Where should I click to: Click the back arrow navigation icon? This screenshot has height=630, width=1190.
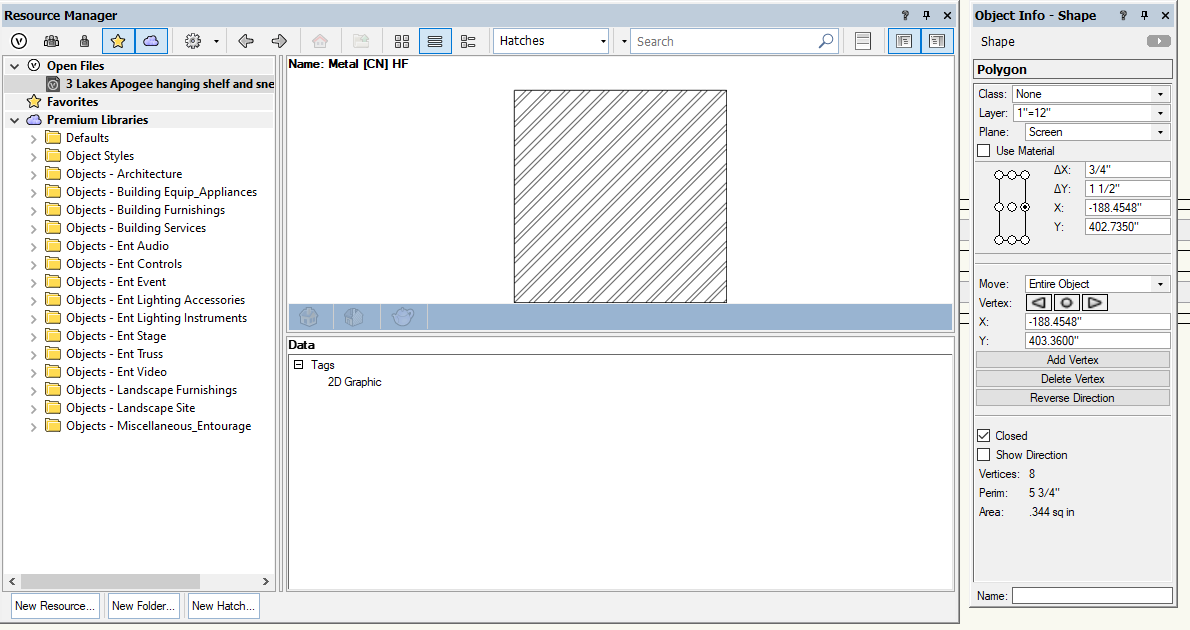(x=246, y=41)
